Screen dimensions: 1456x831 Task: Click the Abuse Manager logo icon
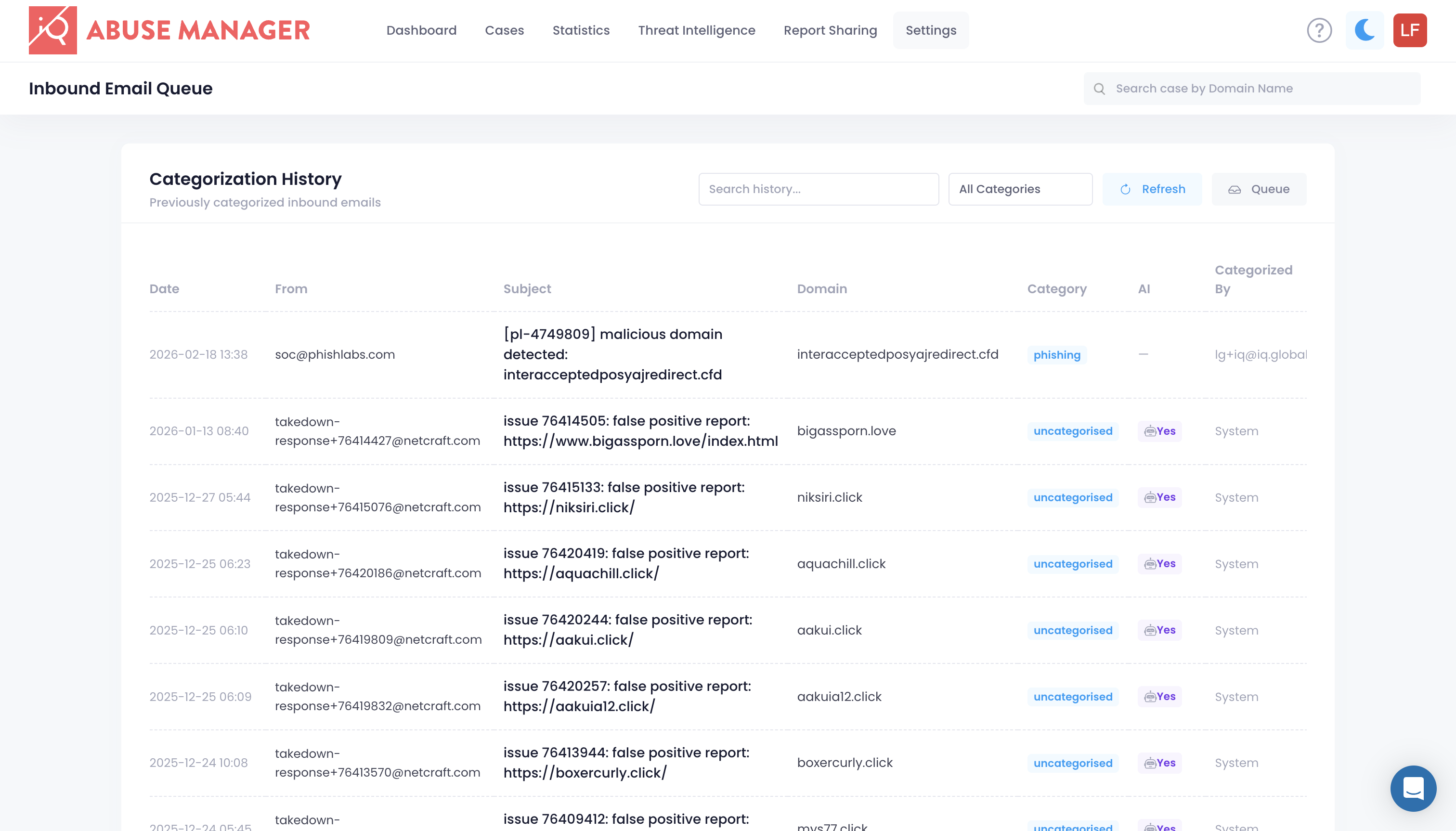point(52,30)
